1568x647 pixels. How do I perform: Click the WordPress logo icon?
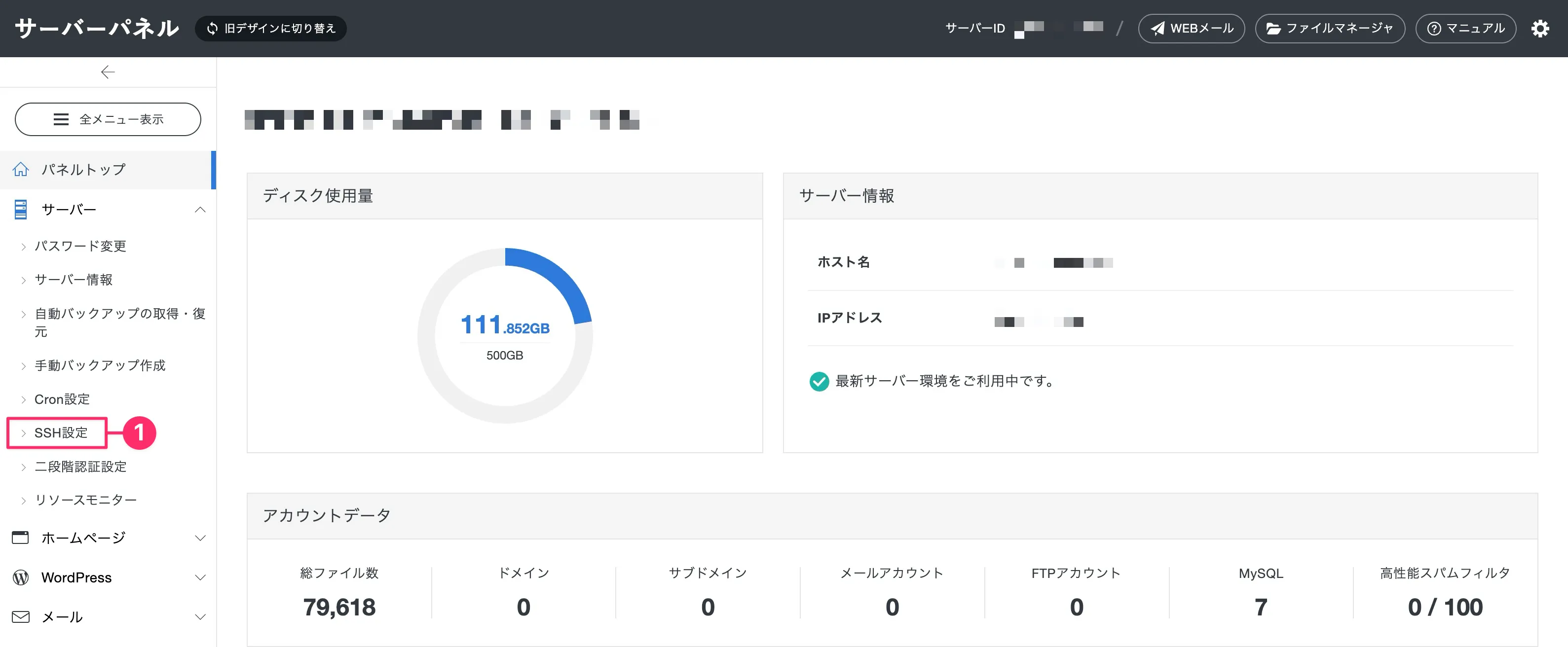coord(21,577)
